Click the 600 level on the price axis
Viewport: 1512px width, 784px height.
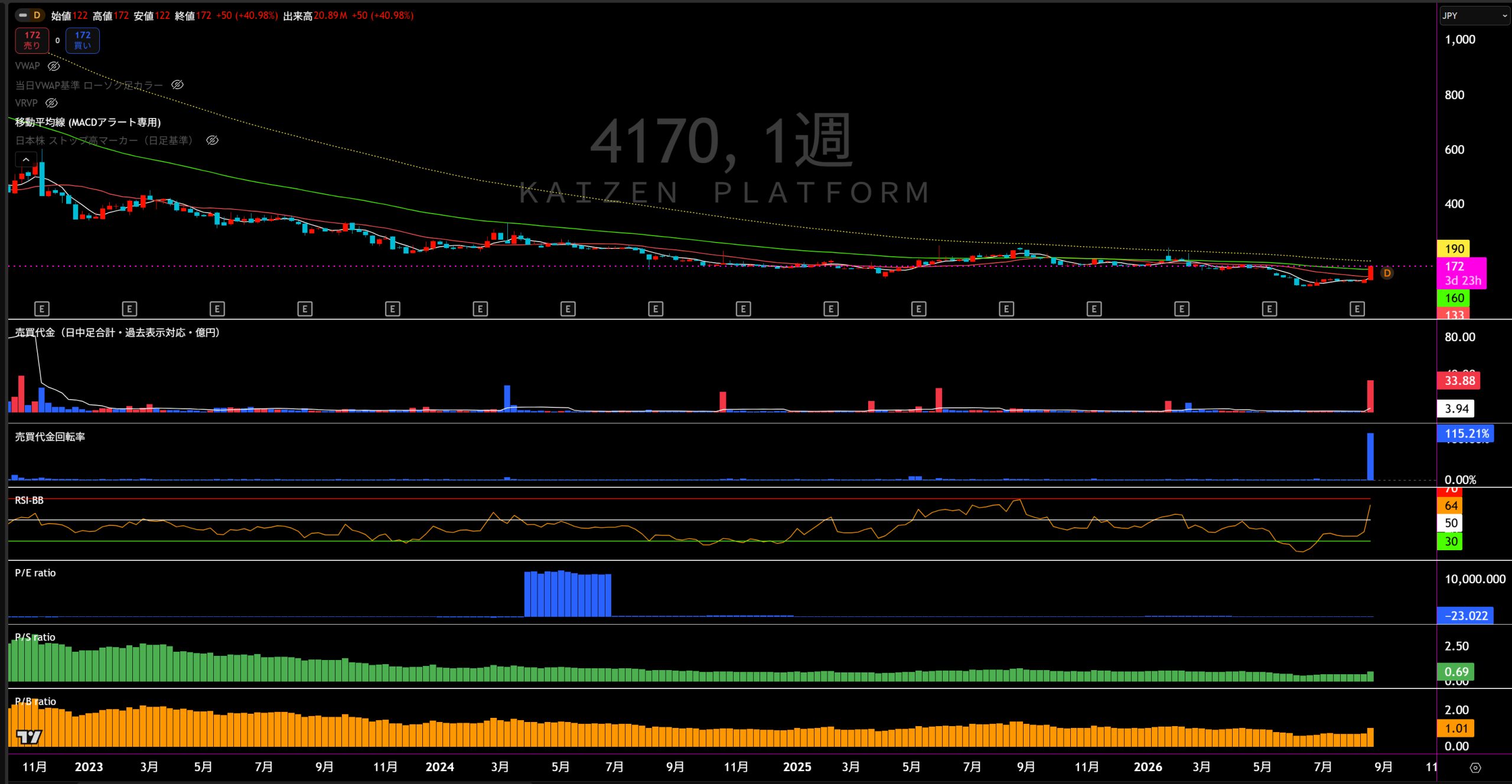[1454, 150]
